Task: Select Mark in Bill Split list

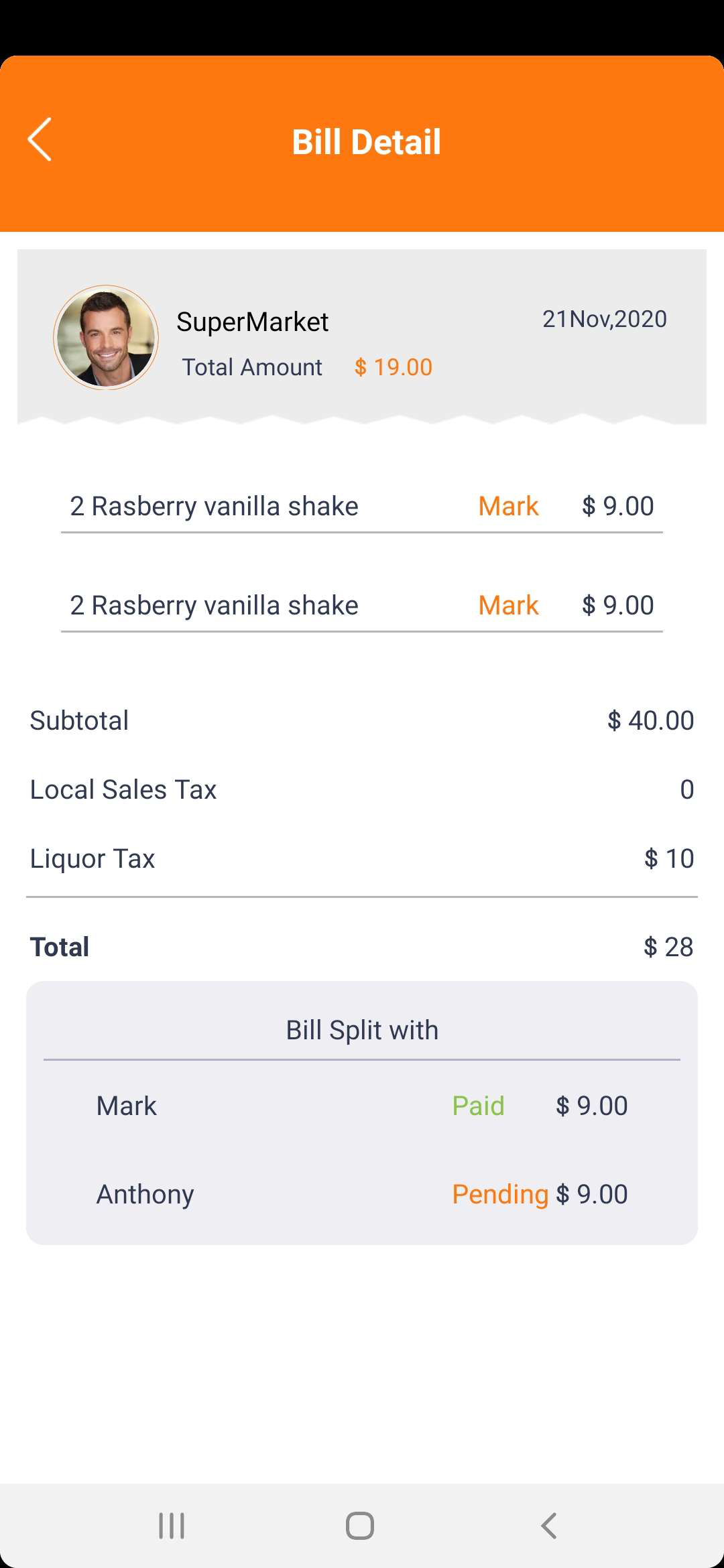Action: 127,1106
